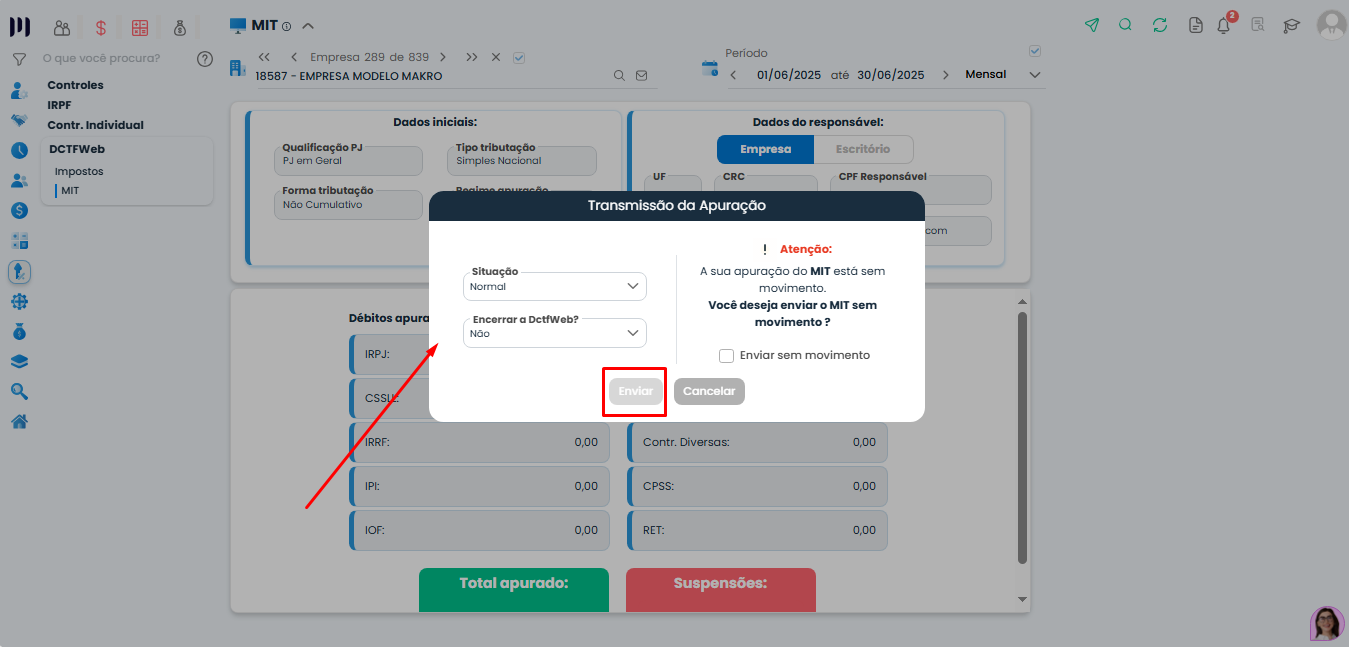Check the Enviar sem movimento checkbox

pyautogui.click(x=727, y=356)
